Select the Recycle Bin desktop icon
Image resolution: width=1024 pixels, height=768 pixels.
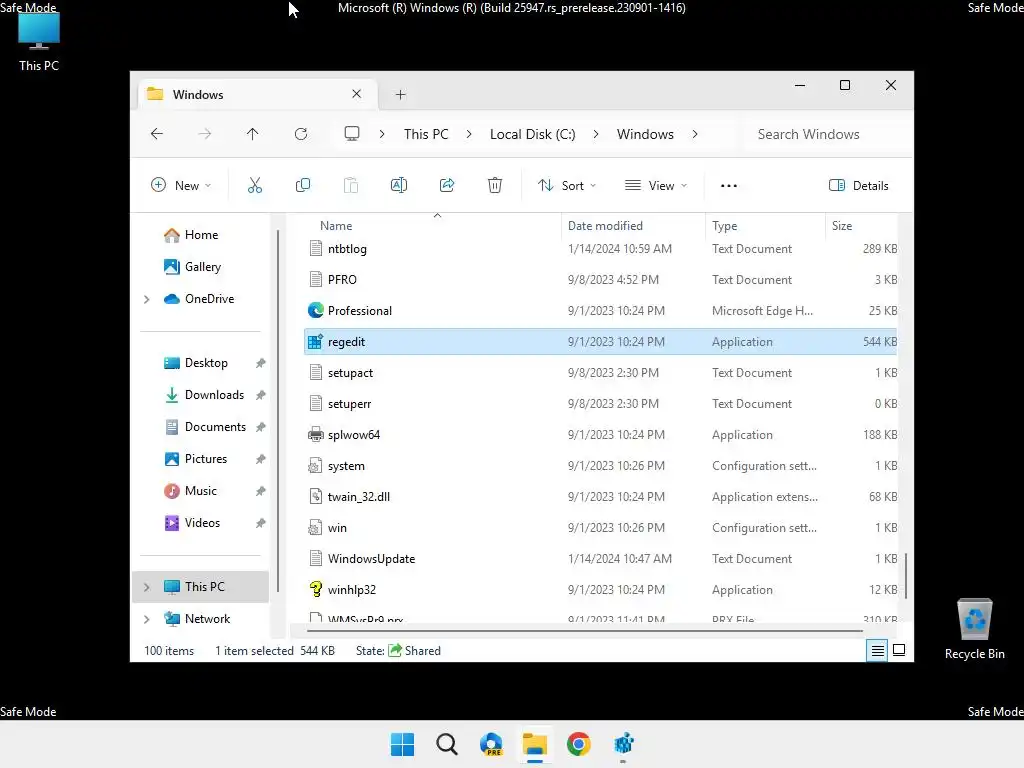[x=974, y=630]
